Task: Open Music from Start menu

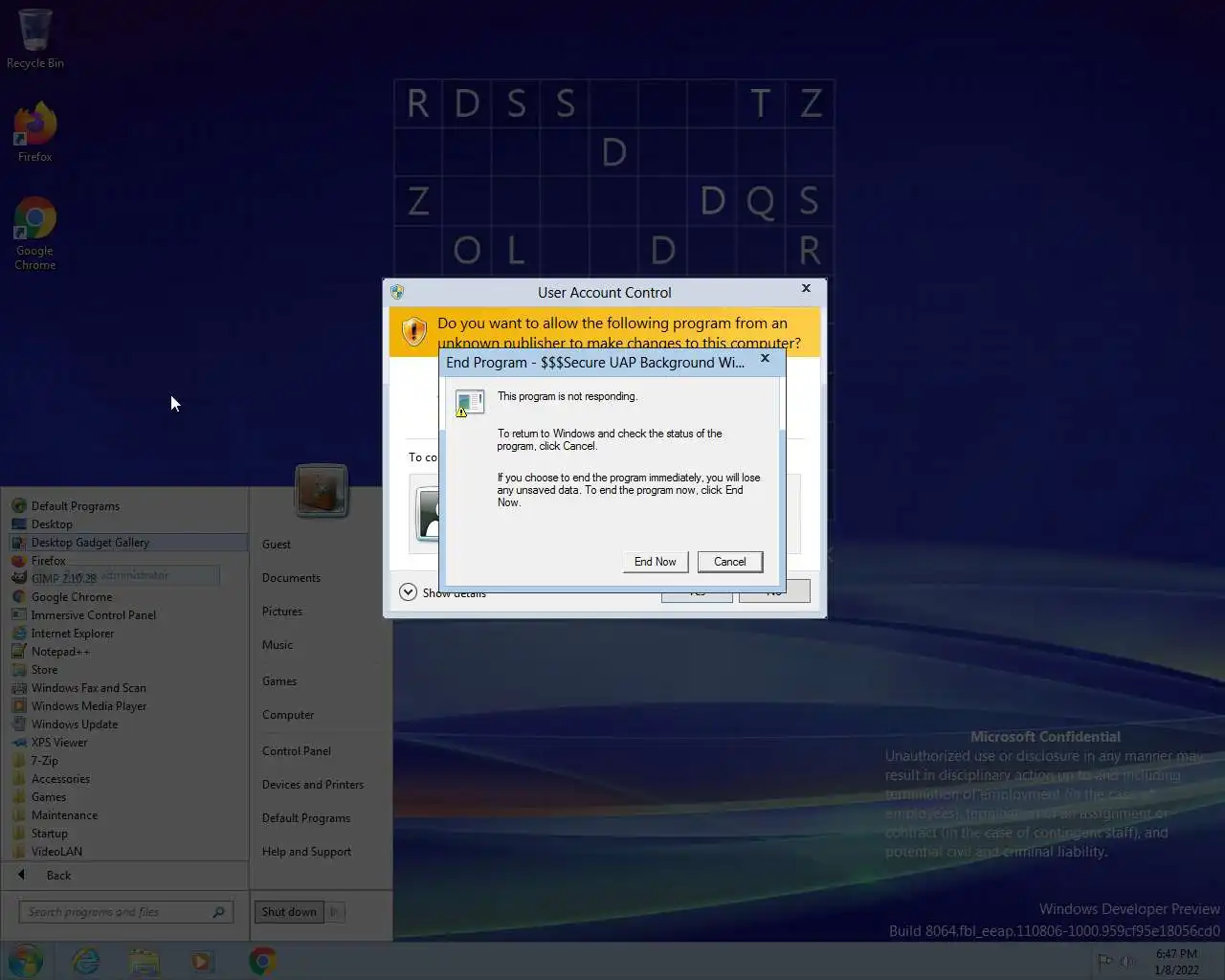Action: pos(278,645)
